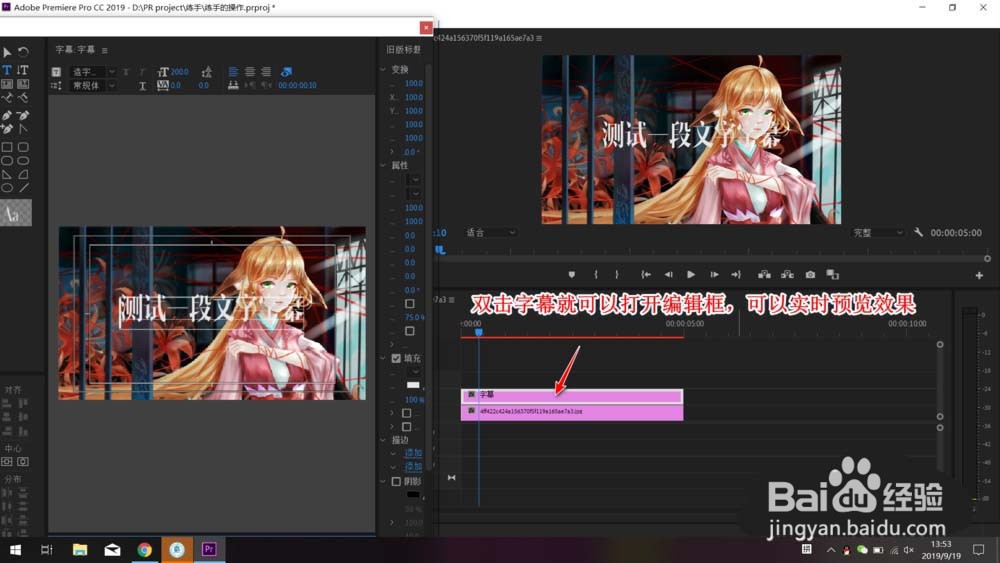The height and width of the screenshot is (563, 1000).
Task: Select the Rotation tool in title editor
Action: (x=23, y=52)
